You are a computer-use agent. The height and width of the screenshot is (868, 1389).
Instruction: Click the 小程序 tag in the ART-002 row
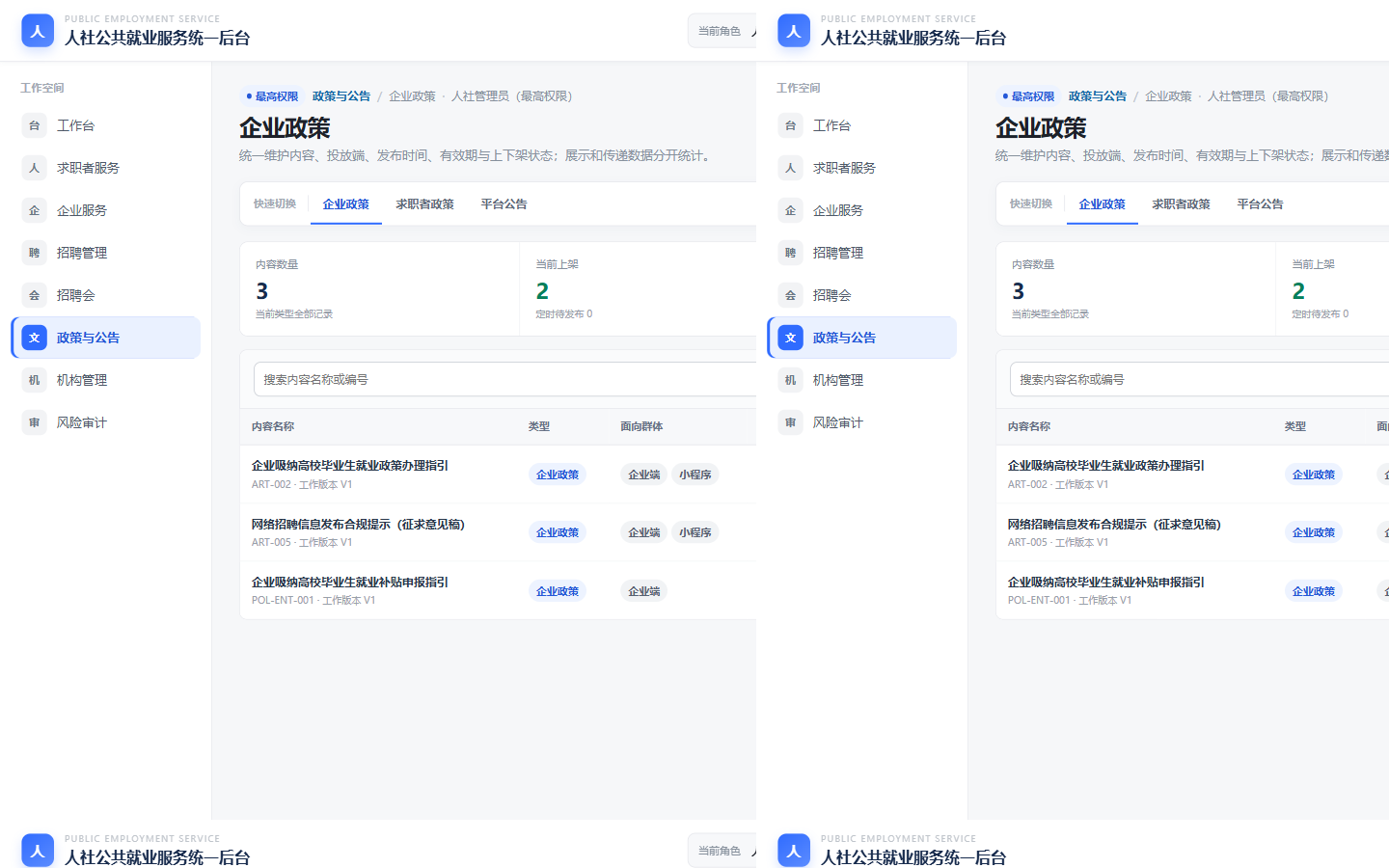(695, 475)
